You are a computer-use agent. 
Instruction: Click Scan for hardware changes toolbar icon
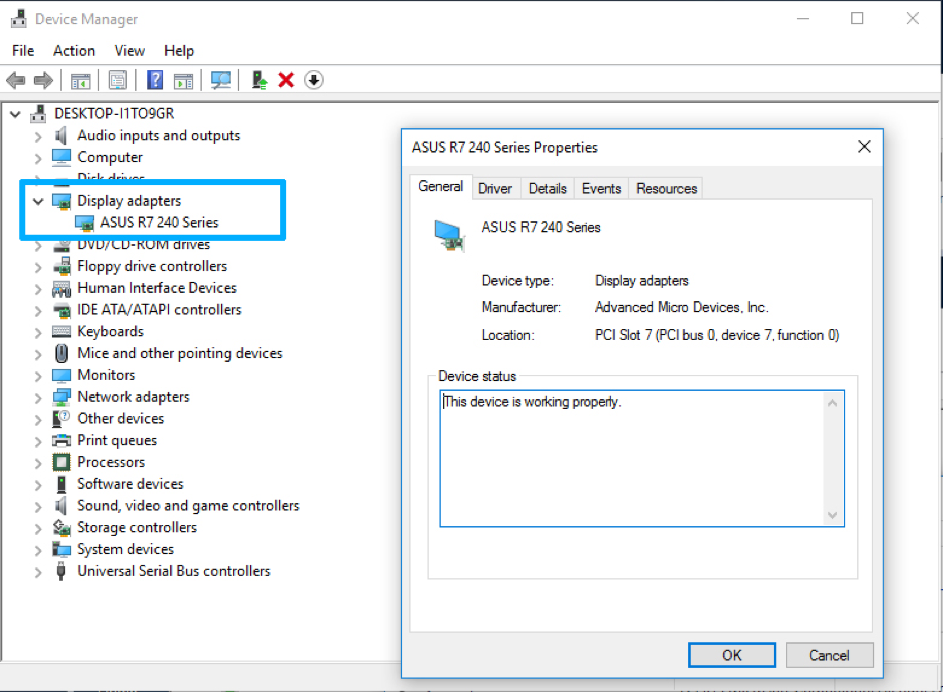click(220, 80)
